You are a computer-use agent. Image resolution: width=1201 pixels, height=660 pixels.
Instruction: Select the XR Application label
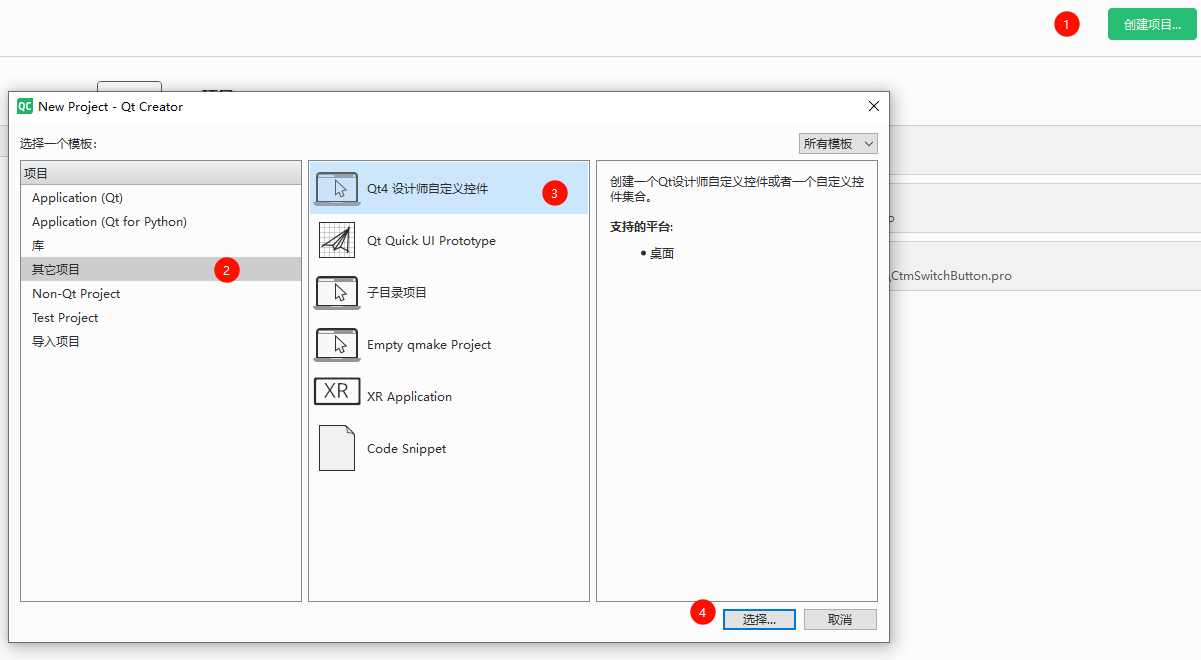click(409, 397)
